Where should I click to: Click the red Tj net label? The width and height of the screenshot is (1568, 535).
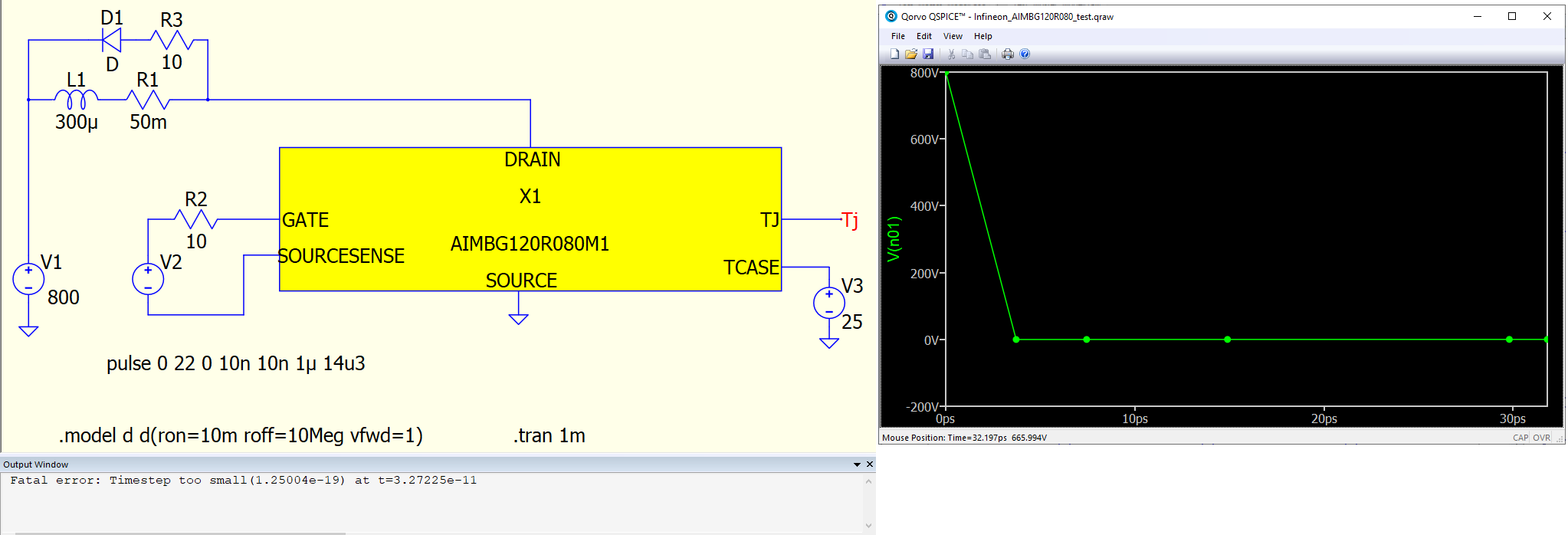(x=850, y=221)
